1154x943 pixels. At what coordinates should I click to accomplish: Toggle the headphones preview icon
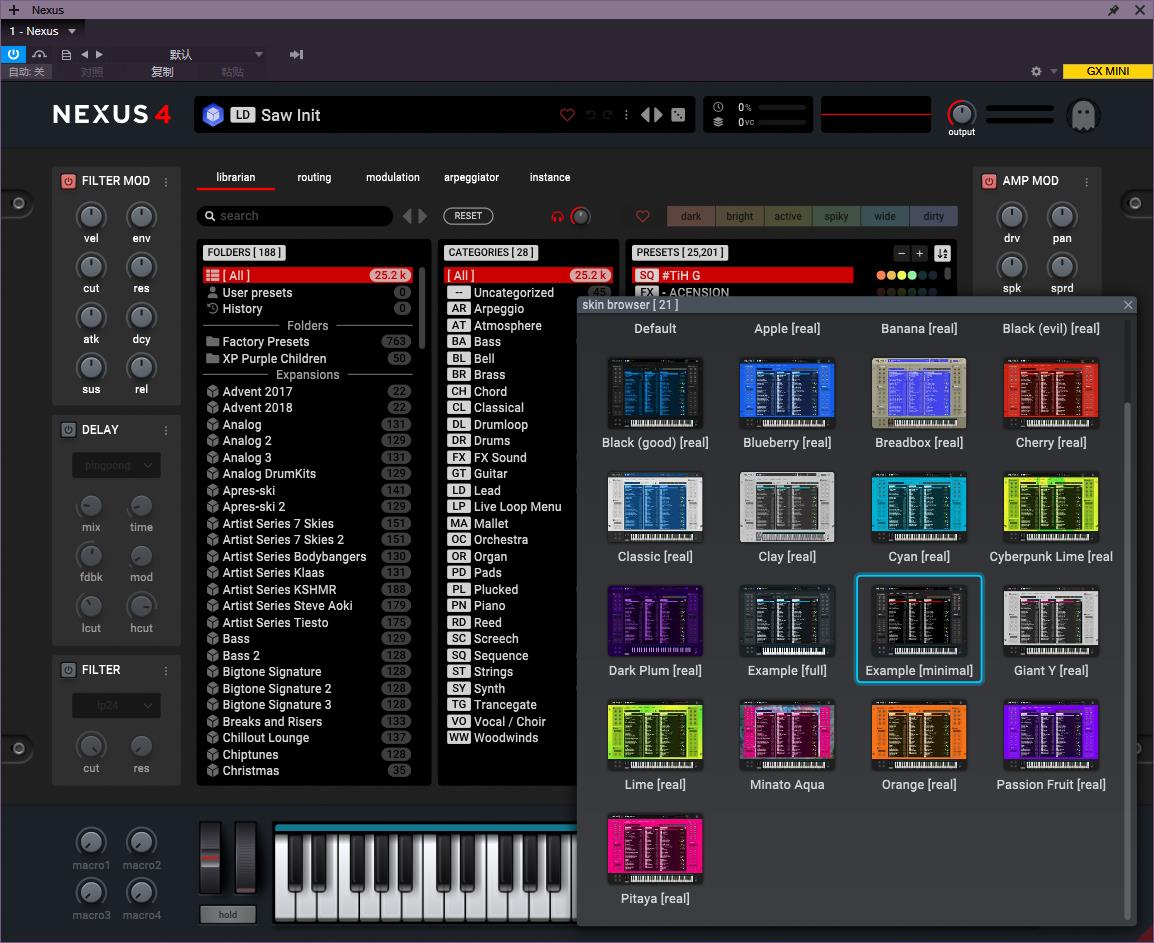pos(558,216)
